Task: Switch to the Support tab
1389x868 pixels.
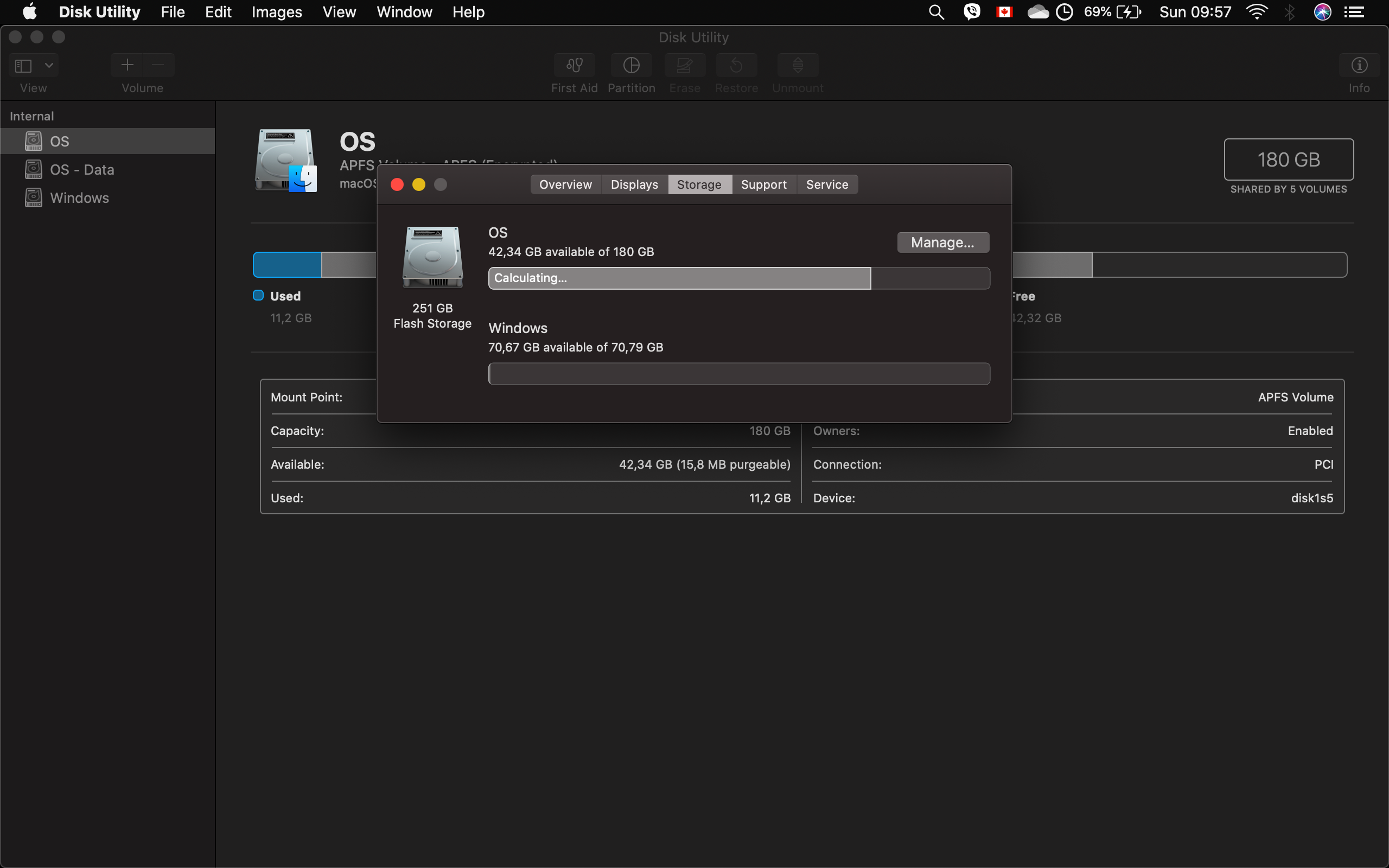Action: (x=763, y=184)
